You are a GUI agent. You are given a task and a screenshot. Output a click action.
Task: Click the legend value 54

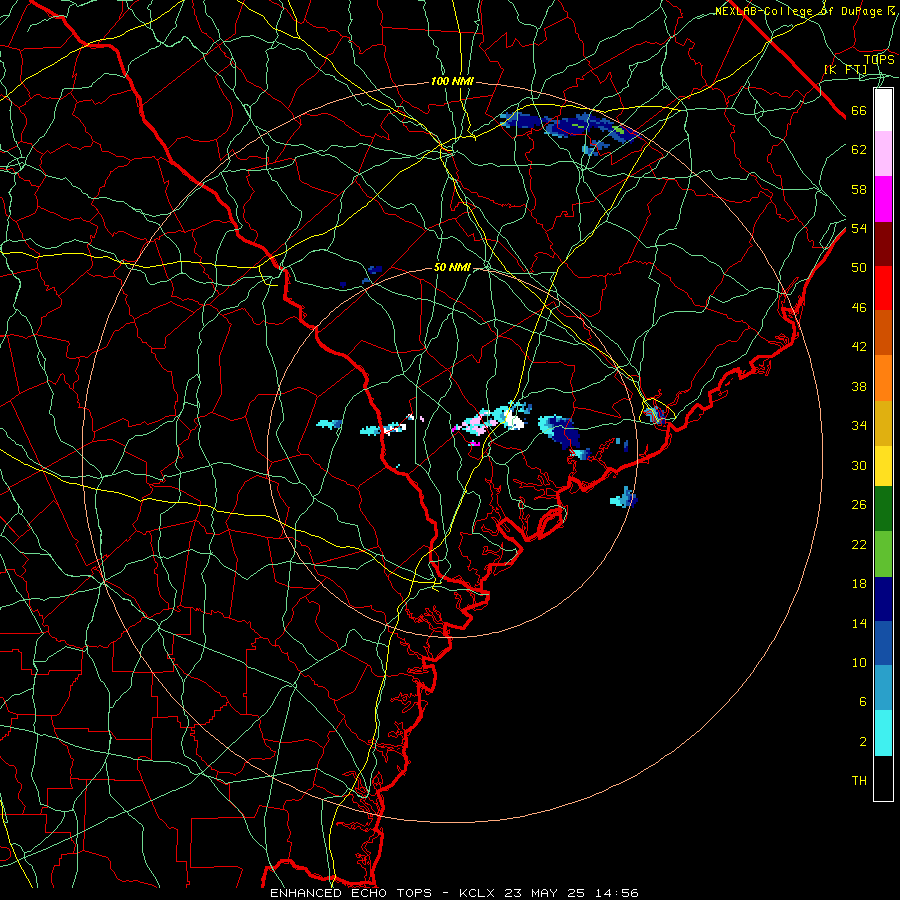[x=859, y=228]
